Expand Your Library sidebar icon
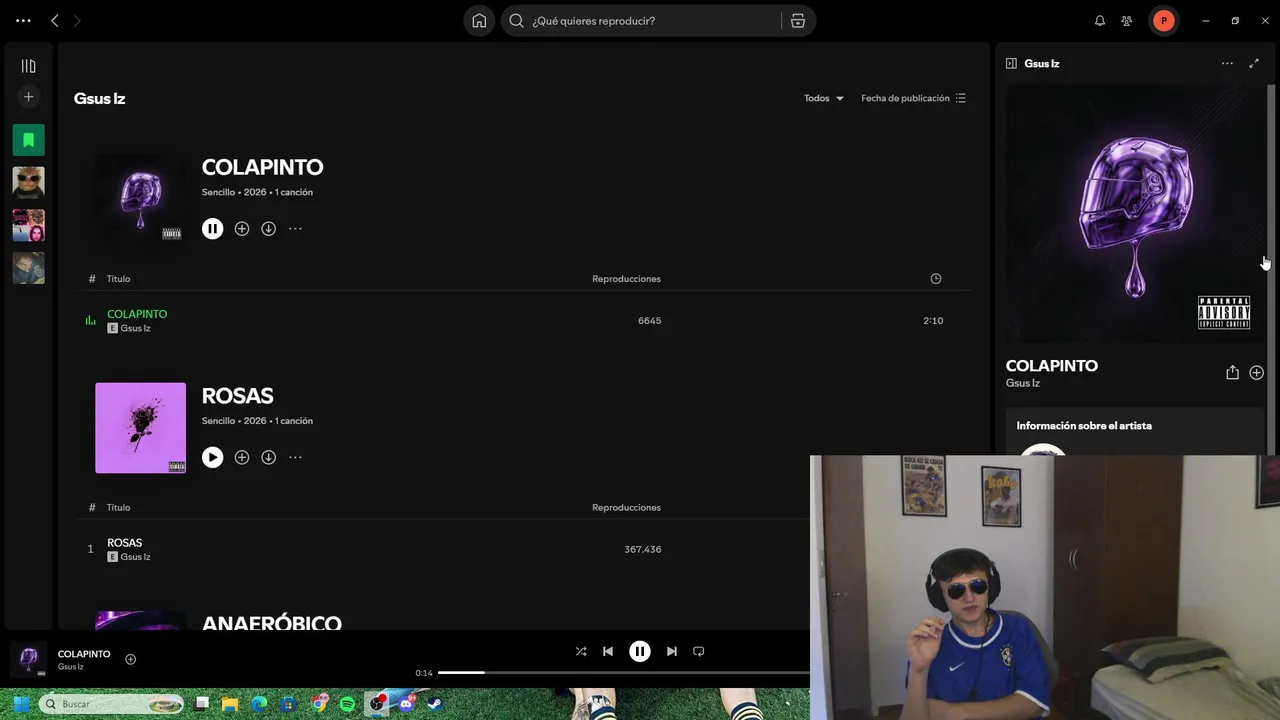 click(28, 66)
